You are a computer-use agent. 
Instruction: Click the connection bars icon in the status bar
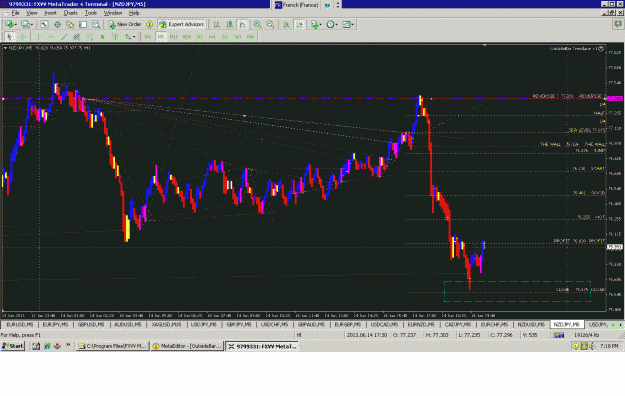tap(558, 335)
